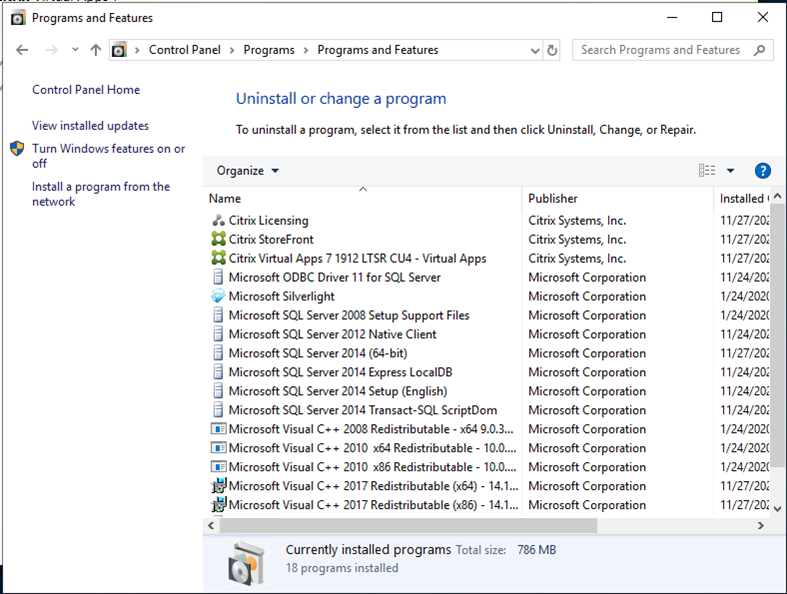Click the Programs breadcrumb in address bar
The image size is (787, 594).
coord(269,50)
